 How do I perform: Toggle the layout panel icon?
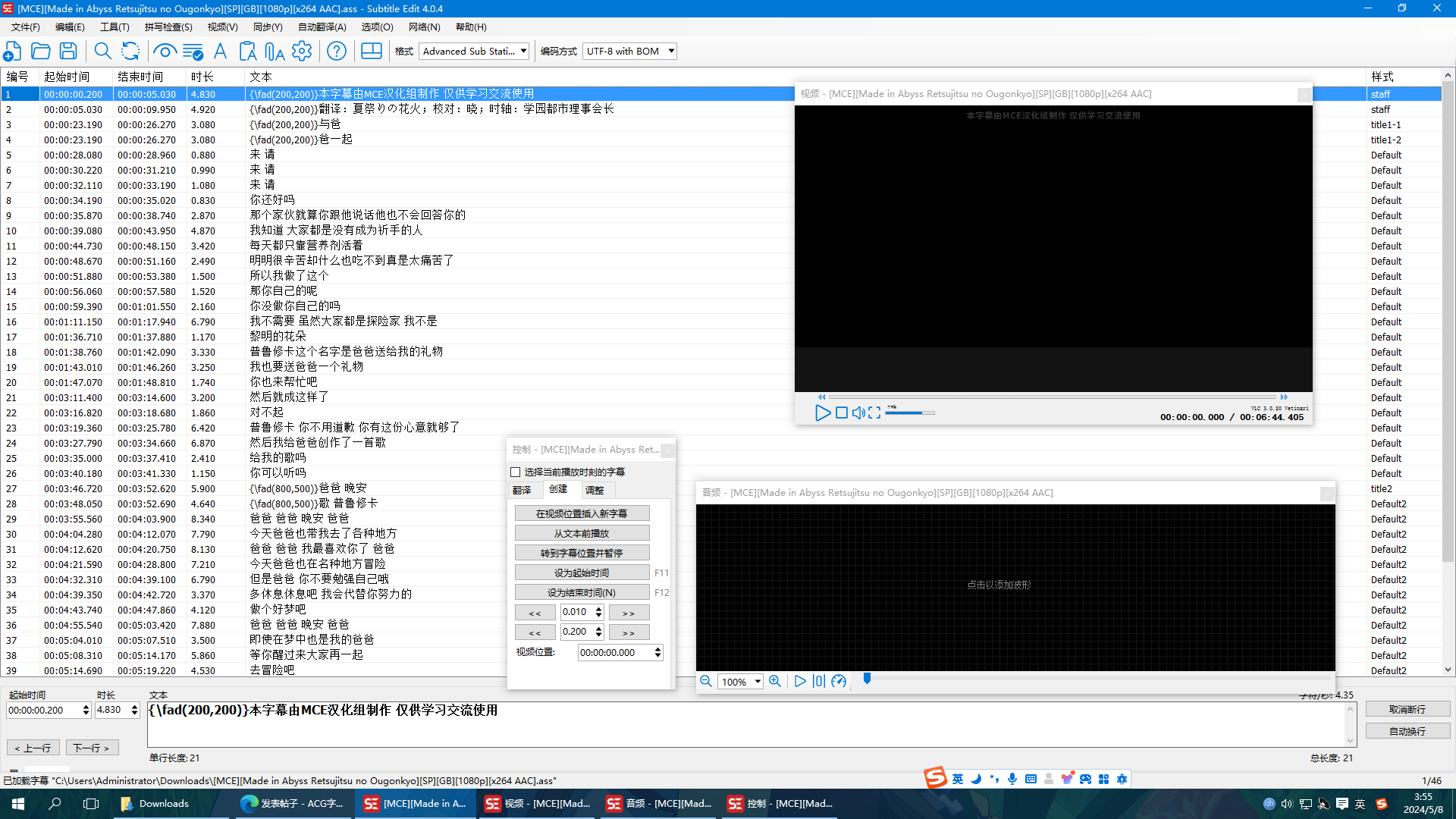point(372,51)
